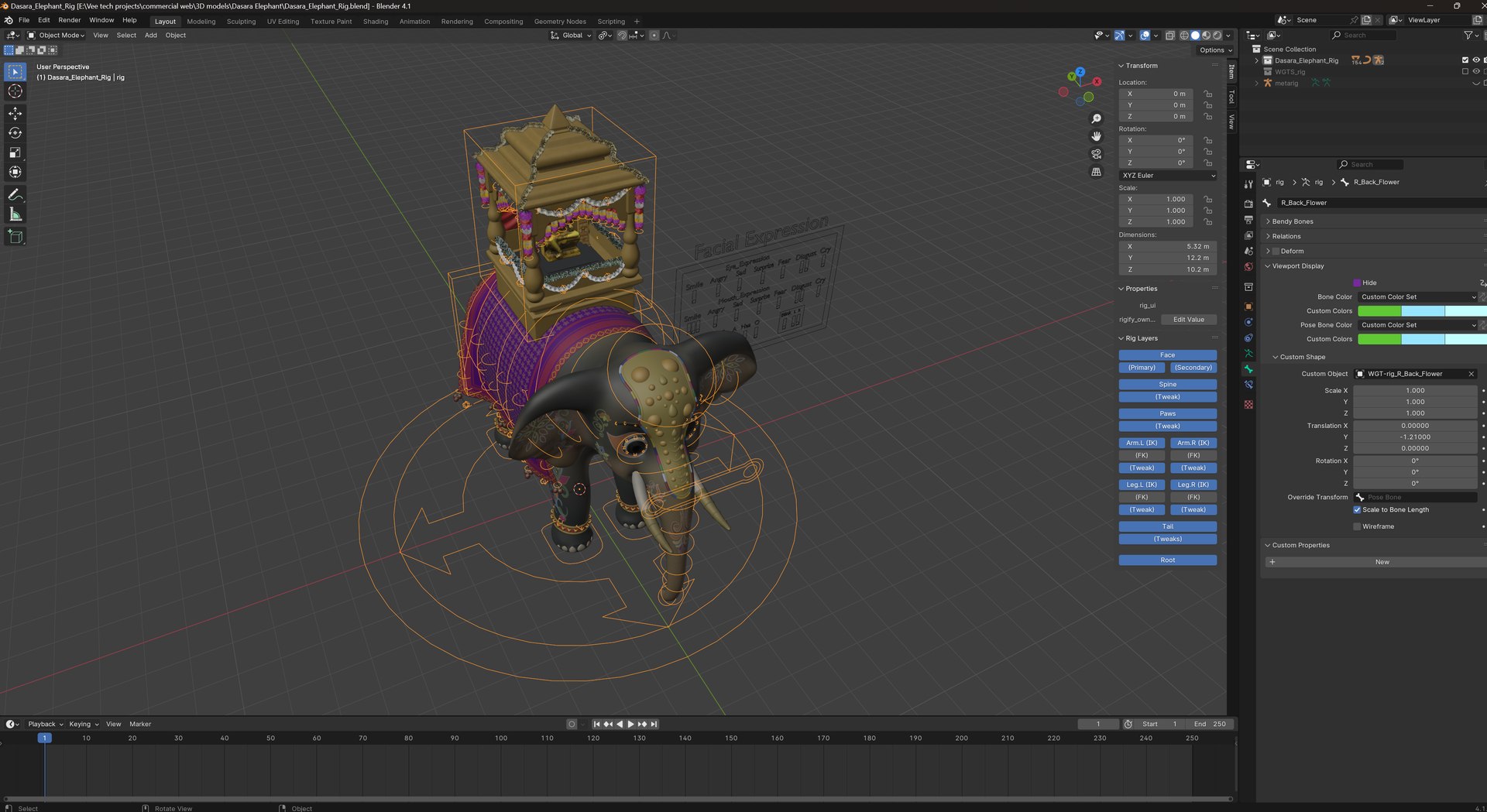Toggle Show Gizmo button in header

(x=1119, y=35)
